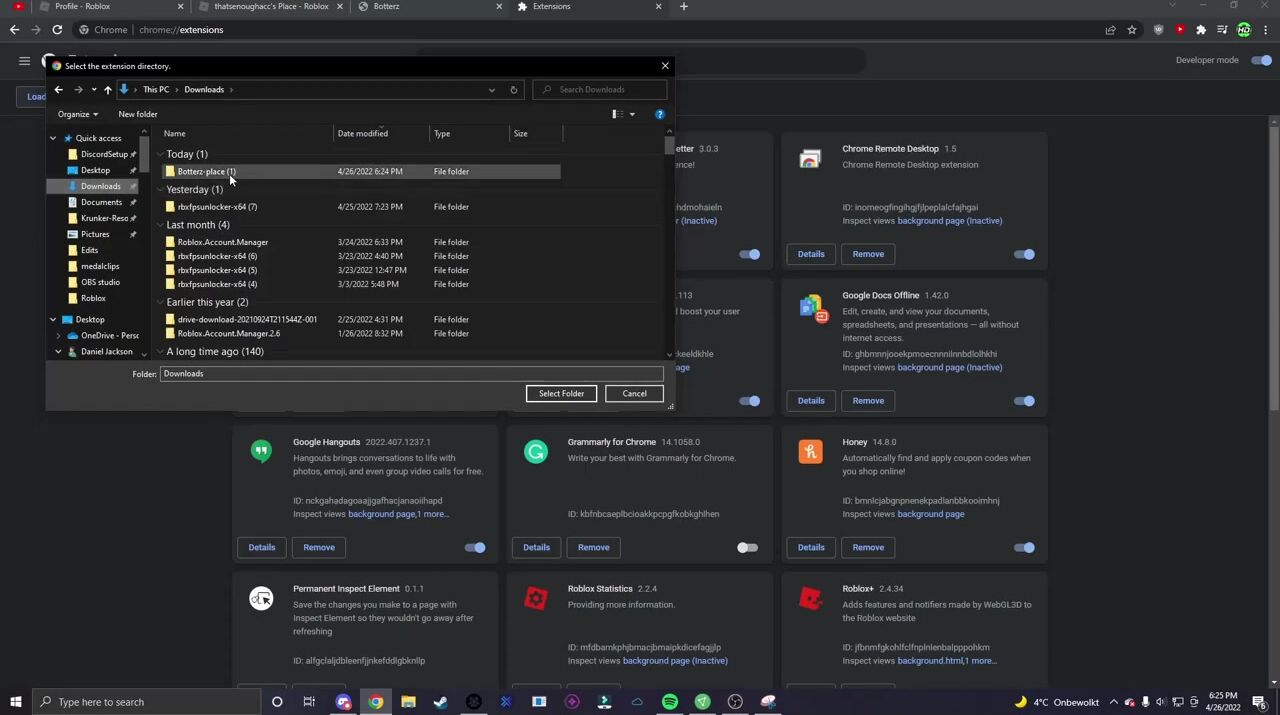Image resolution: width=1280 pixels, height=715 pixels.
Task: Select the rbxfpsunlocker-x64 (7) folder
Action: tap(360, 207)
